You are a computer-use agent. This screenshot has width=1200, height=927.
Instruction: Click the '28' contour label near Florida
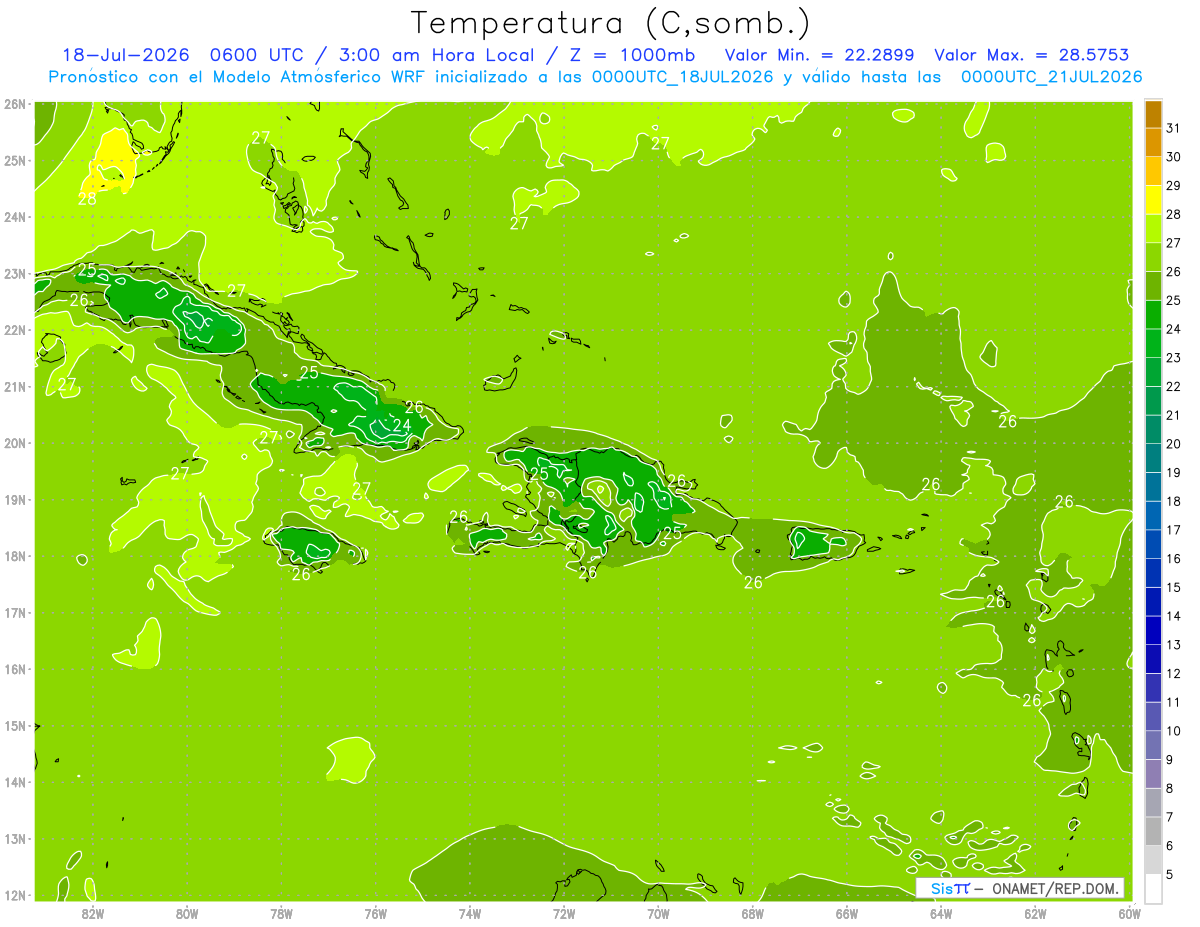pyautogui.click(x=88, y=199)
